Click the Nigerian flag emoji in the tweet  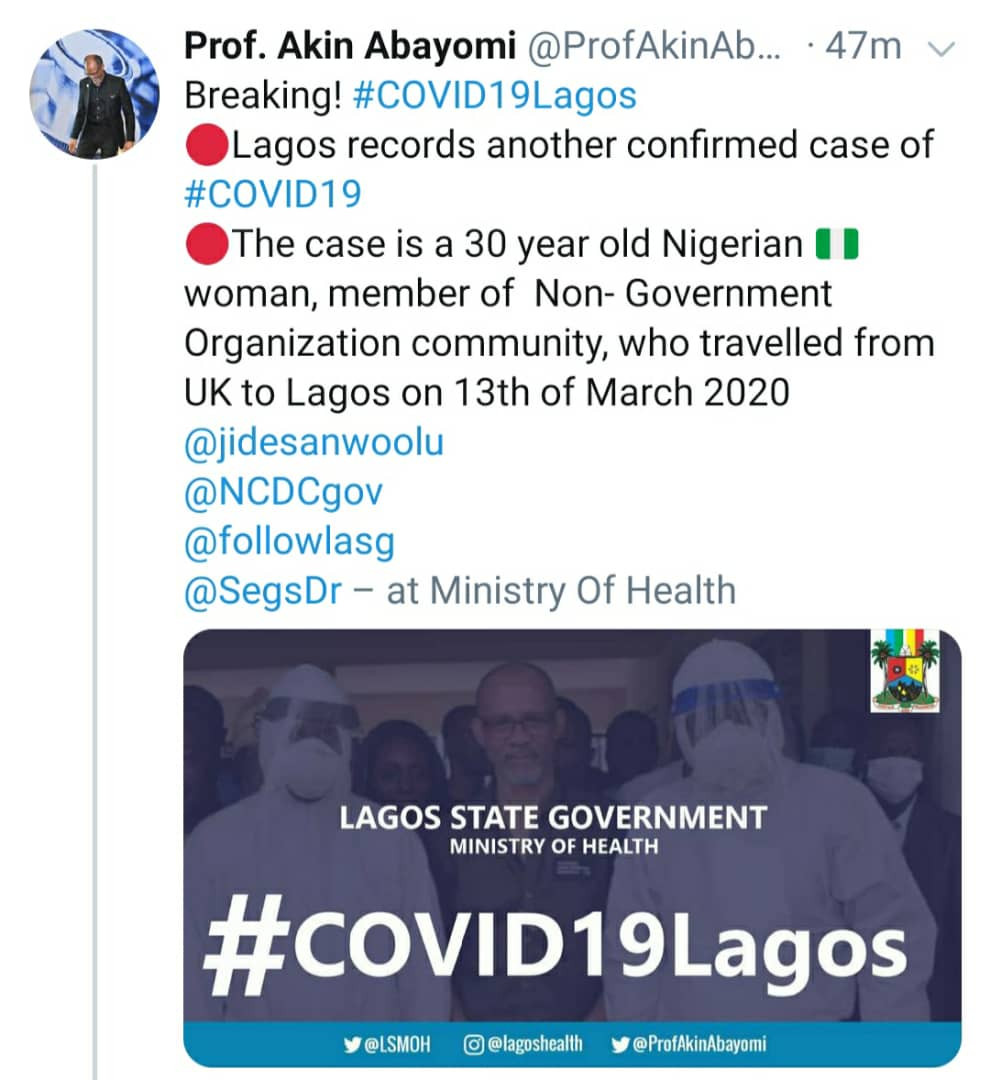837,244
